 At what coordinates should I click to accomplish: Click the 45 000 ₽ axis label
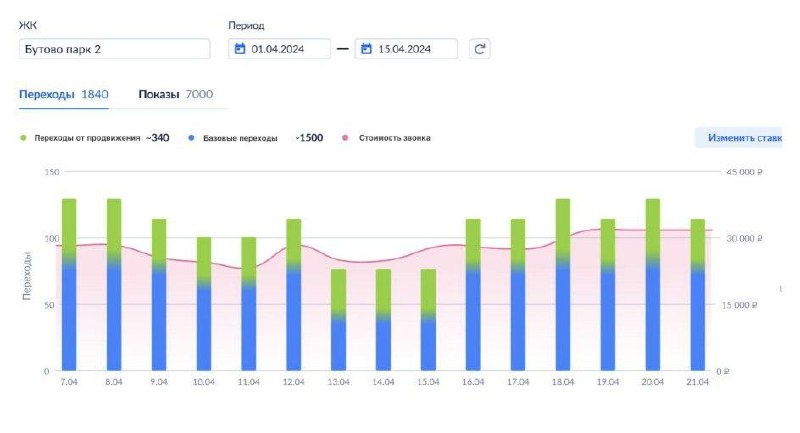744,172
